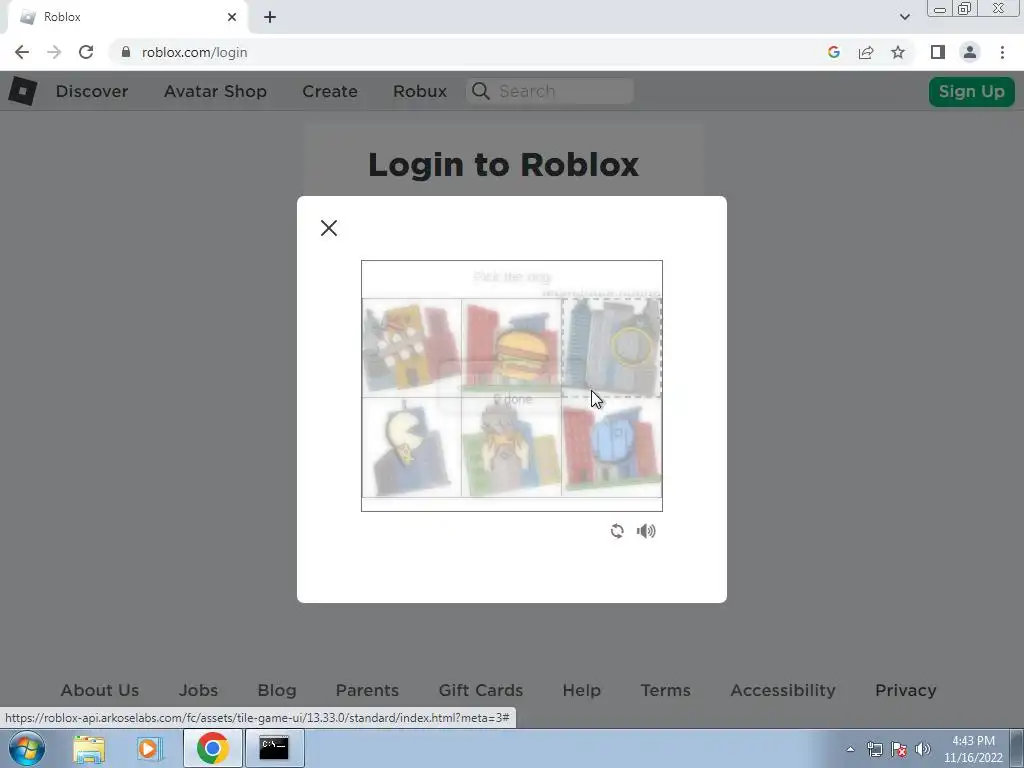
Task: Open the Avatar Shop page
Action: tap(215, 91)
